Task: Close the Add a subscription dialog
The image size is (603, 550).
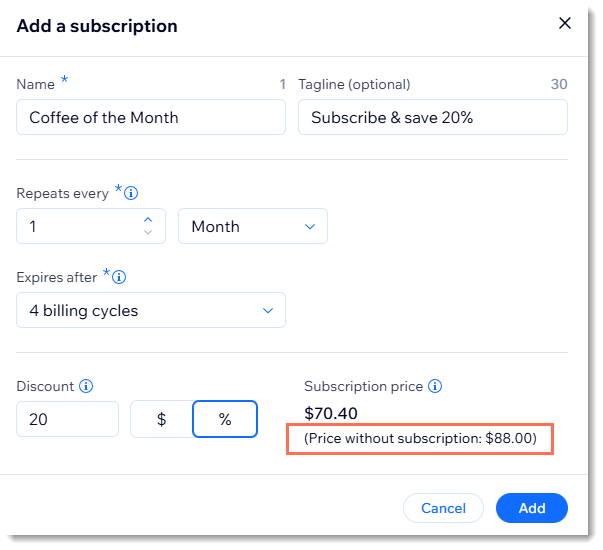Action: pos(565,24)
